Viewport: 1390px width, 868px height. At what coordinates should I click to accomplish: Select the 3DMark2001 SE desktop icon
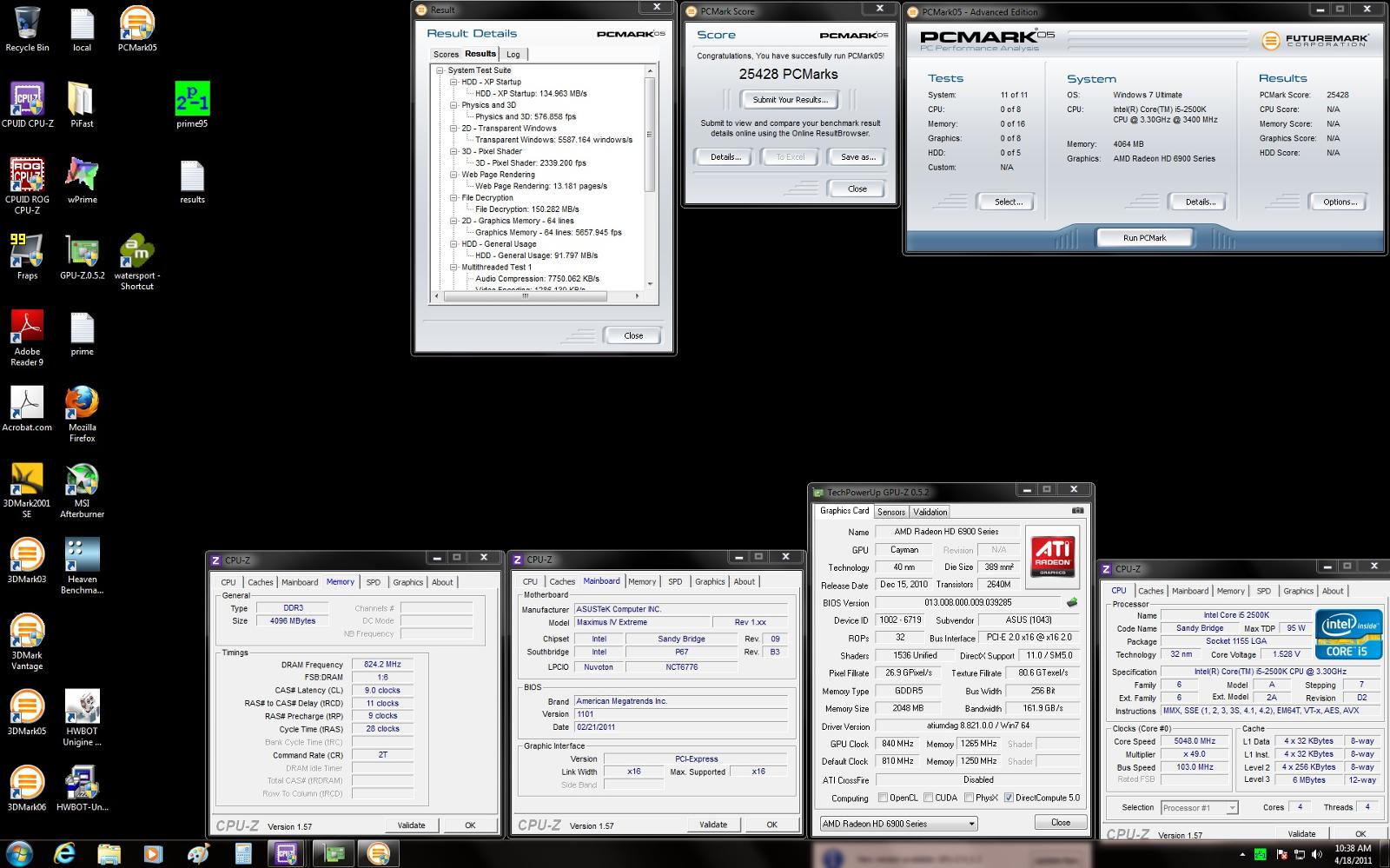(x=27, y=489)
